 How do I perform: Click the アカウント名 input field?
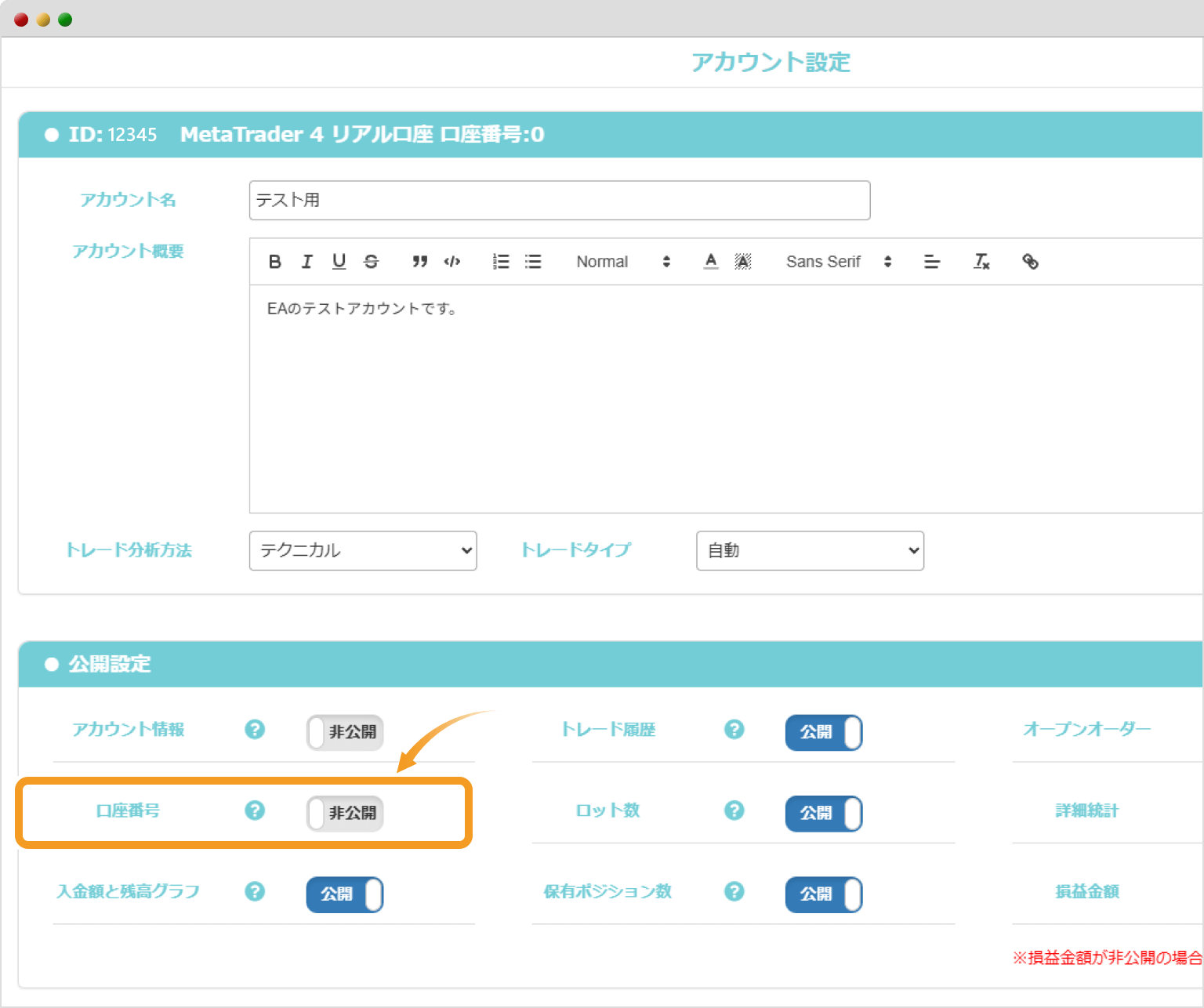(559, 200)
